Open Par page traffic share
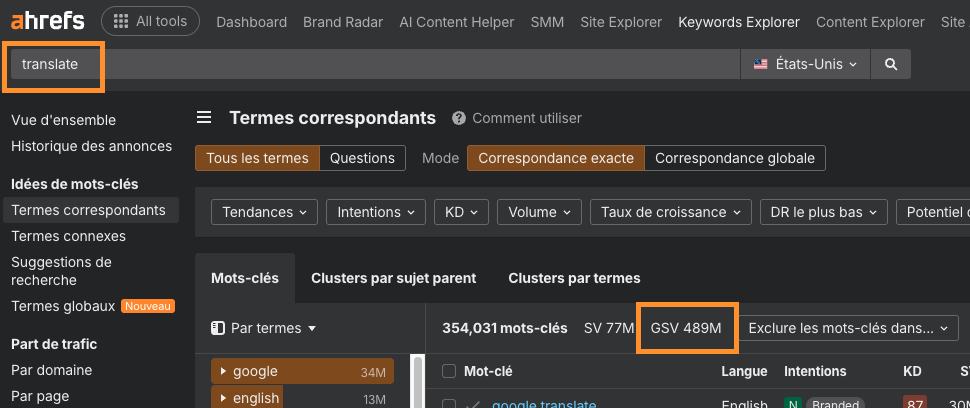970x408 pixels. (x=40, y=396)
